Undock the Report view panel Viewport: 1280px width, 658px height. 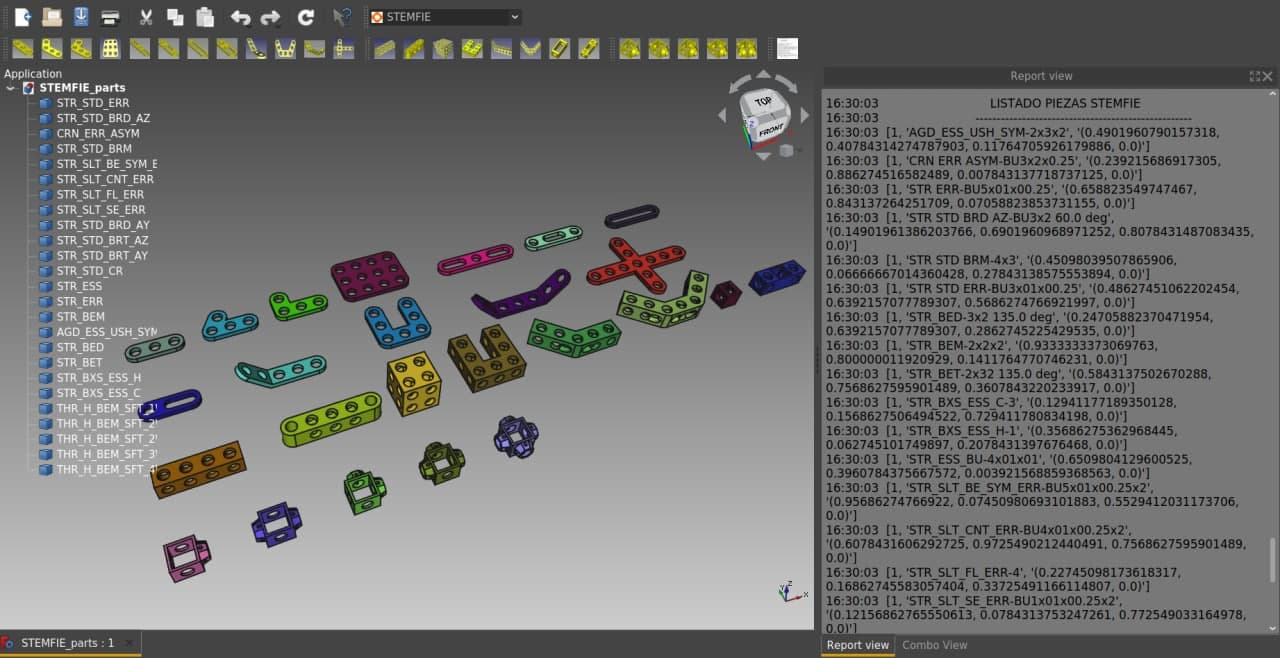1255,76
